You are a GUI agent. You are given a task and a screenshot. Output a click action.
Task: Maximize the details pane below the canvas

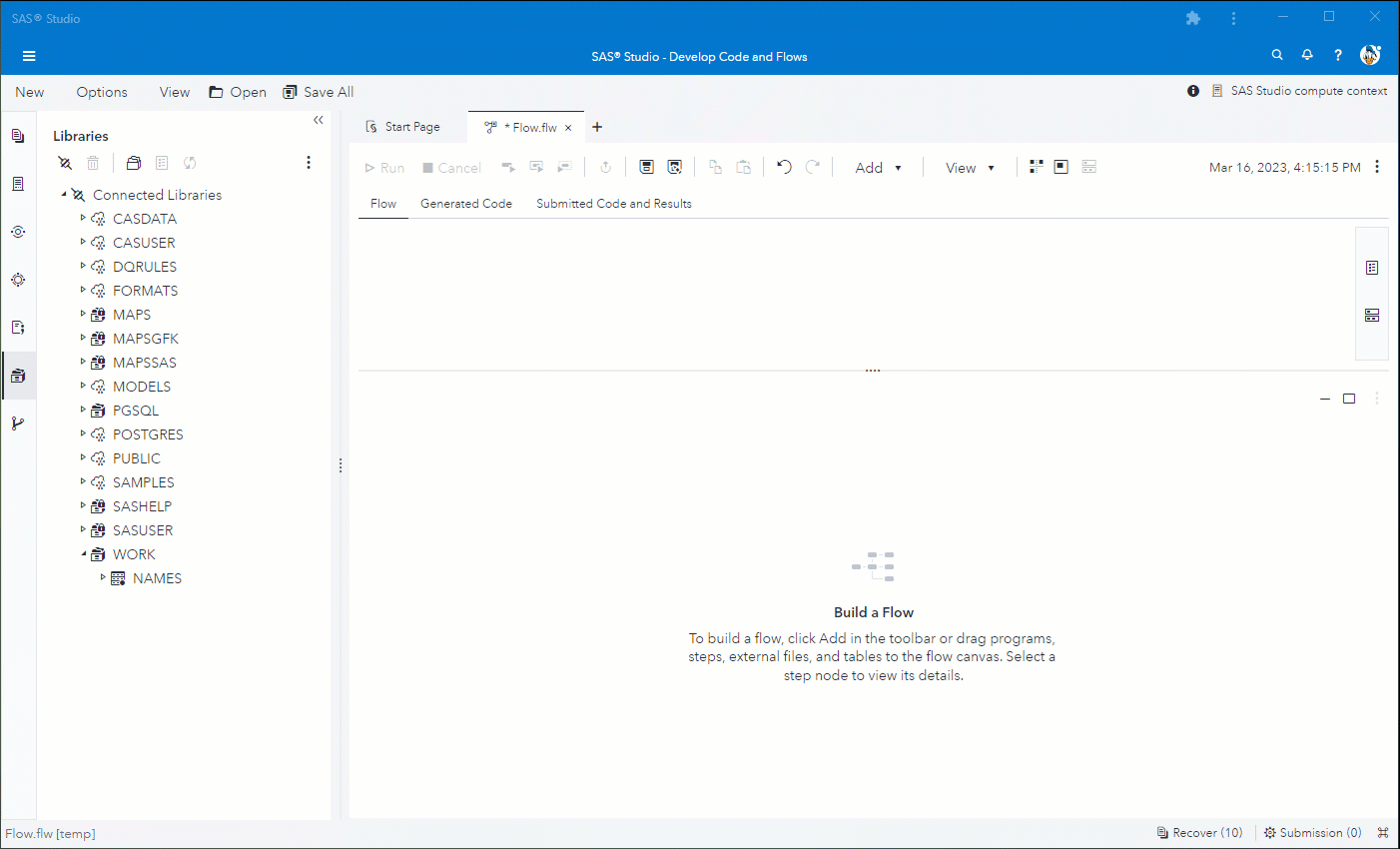1349,399
